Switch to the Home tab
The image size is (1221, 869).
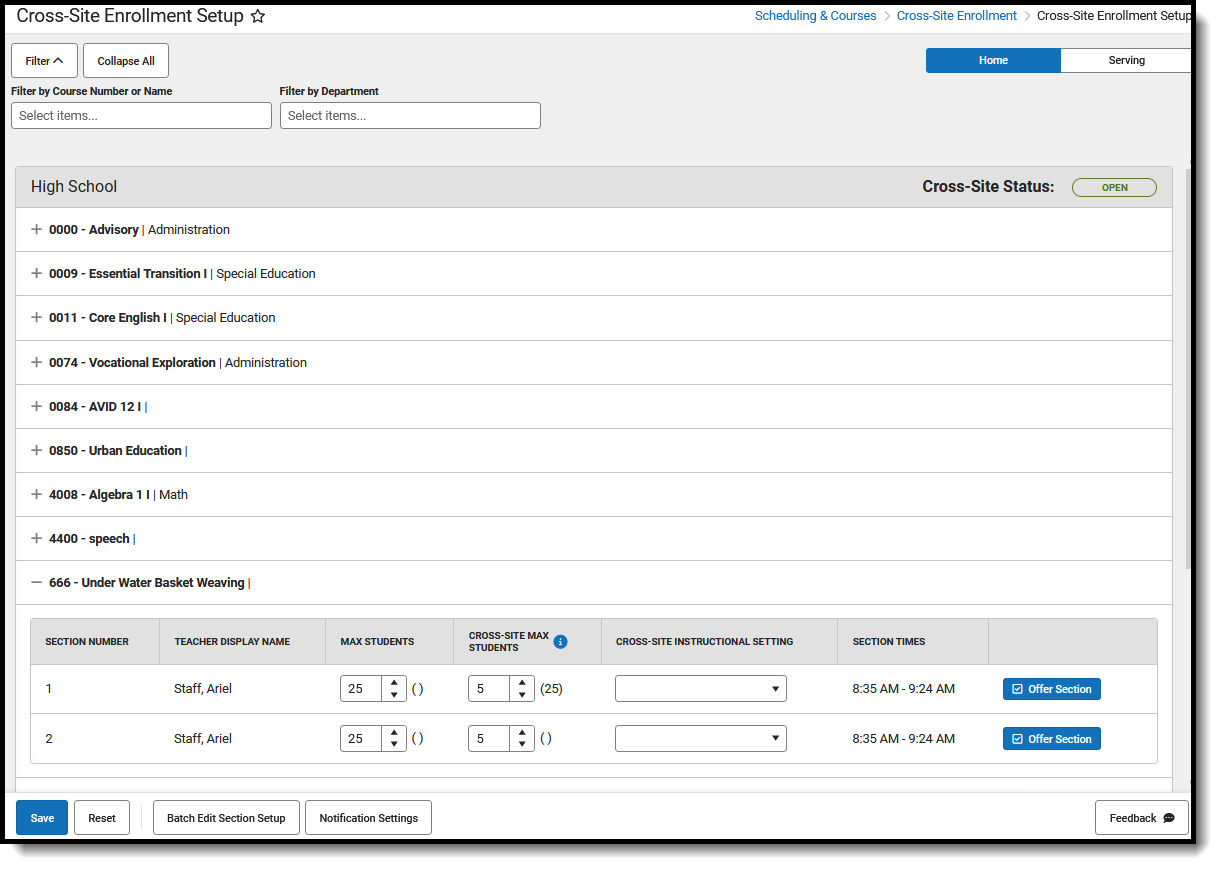click(x=993, y=60)
